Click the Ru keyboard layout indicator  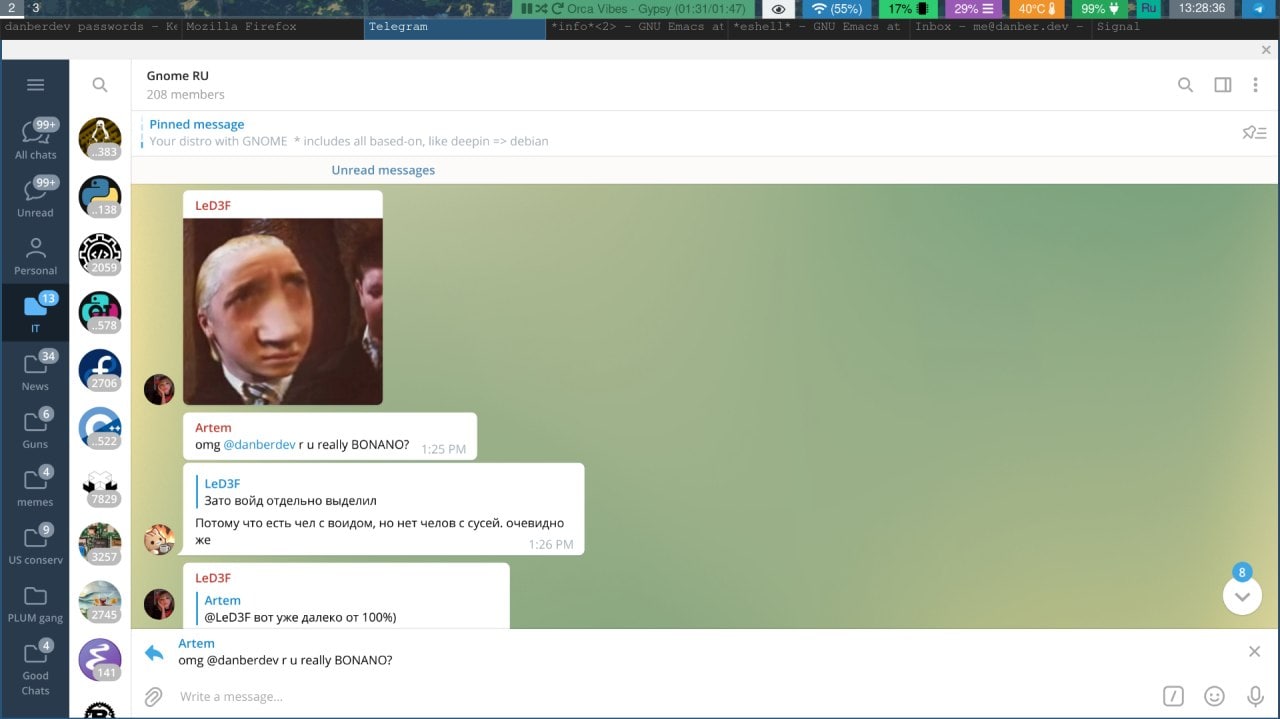click(1148, 8)
